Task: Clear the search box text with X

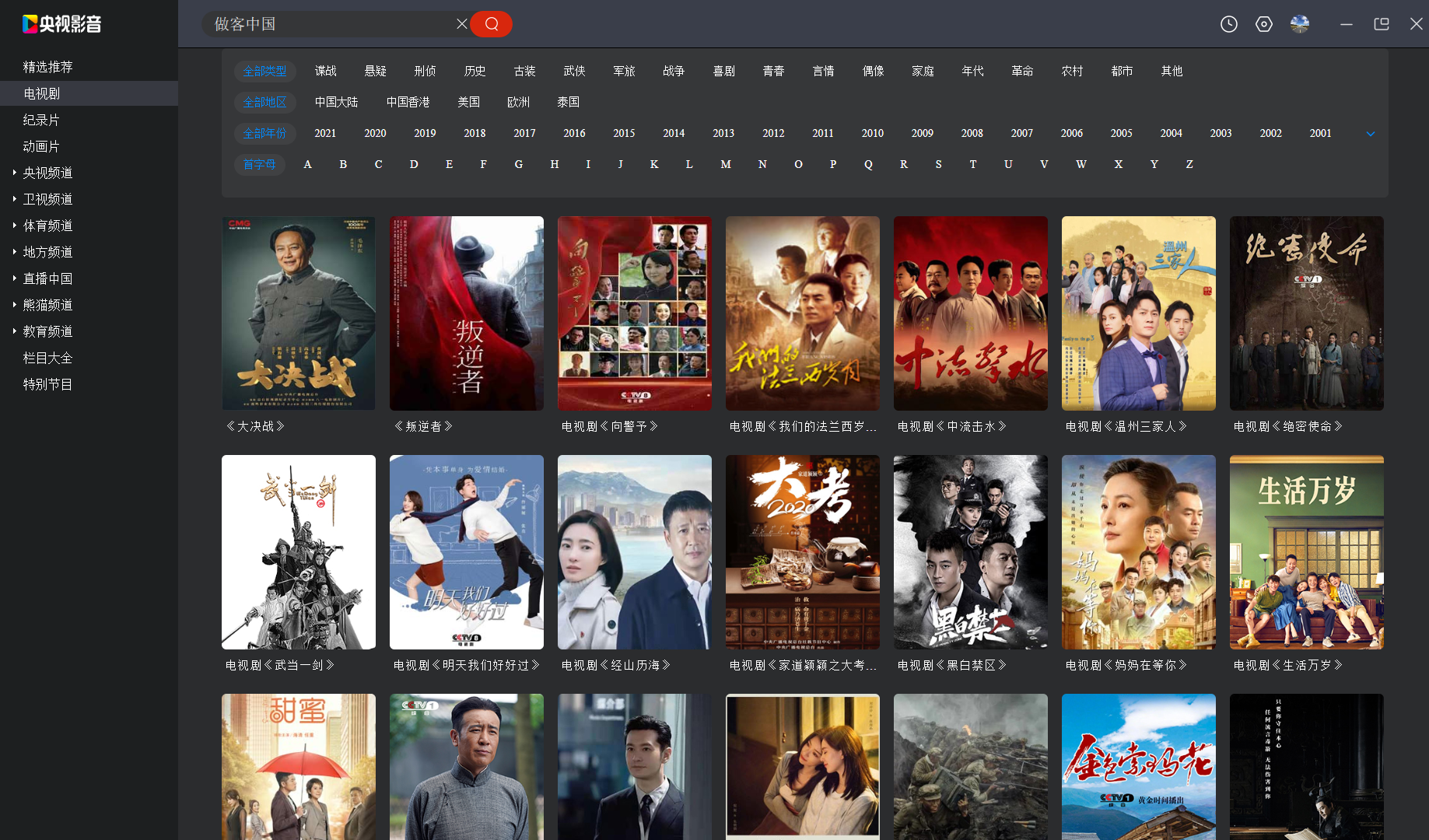Action: [x=461, y=24]
